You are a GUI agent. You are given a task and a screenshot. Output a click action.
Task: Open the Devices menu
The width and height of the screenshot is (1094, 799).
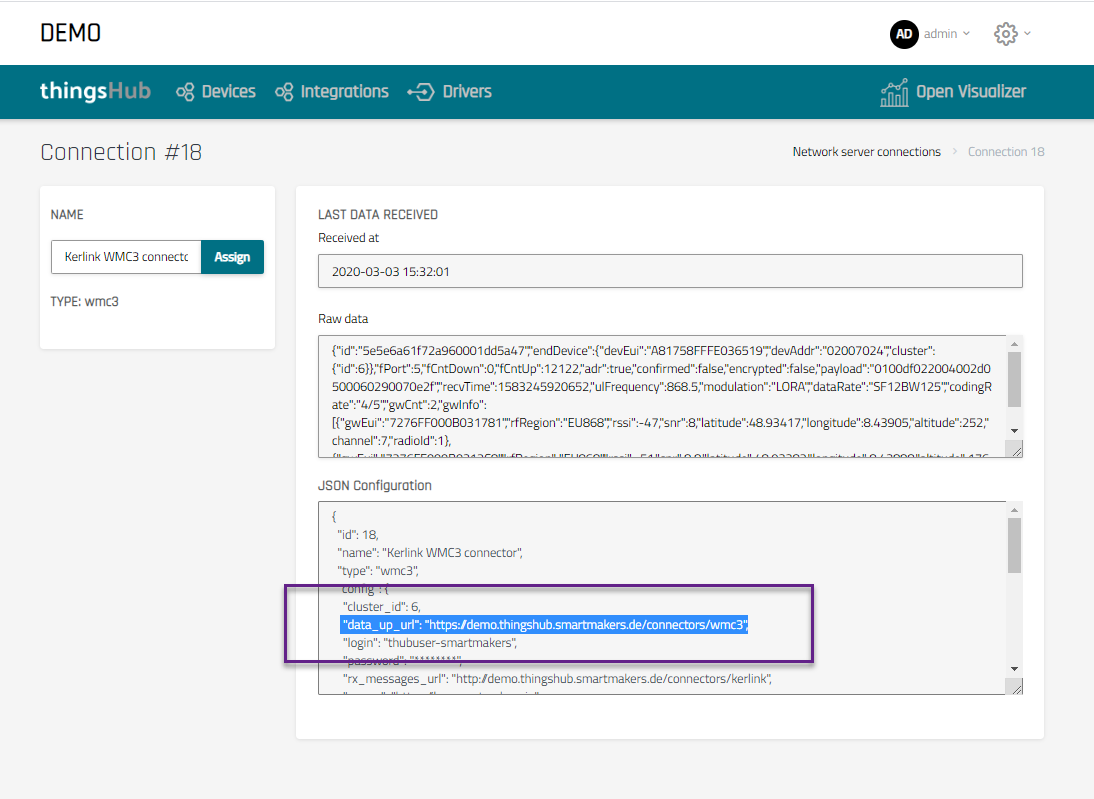click(228, 92)
